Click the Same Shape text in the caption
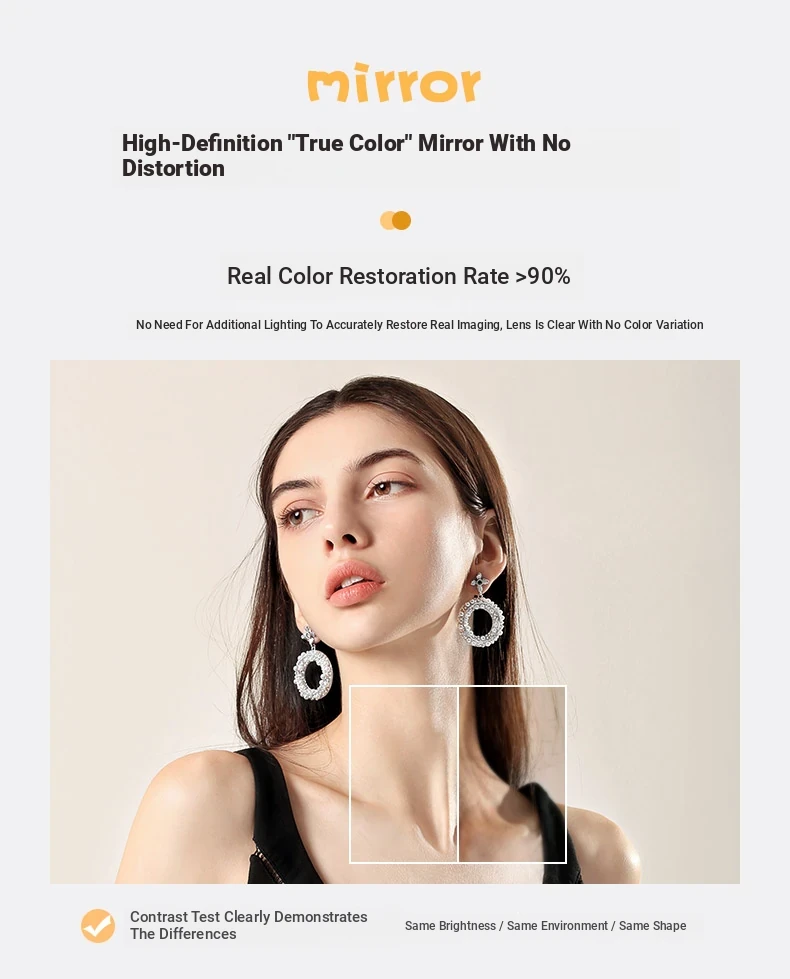Screen dimensions: 790x979 click(653, 925)
